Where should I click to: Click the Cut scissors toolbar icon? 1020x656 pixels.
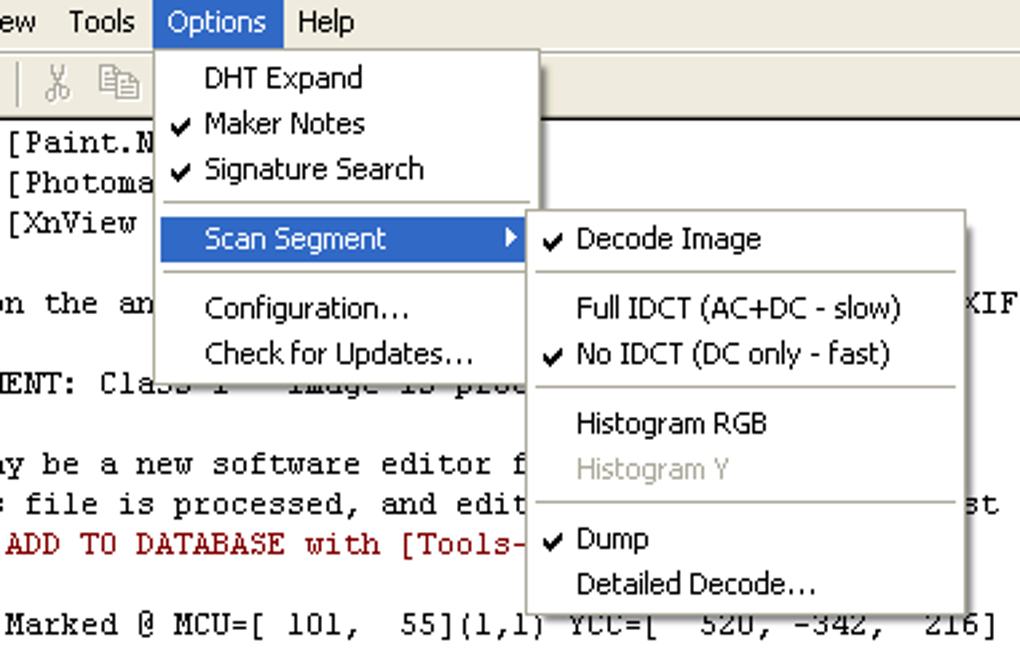tap(58, 83)
